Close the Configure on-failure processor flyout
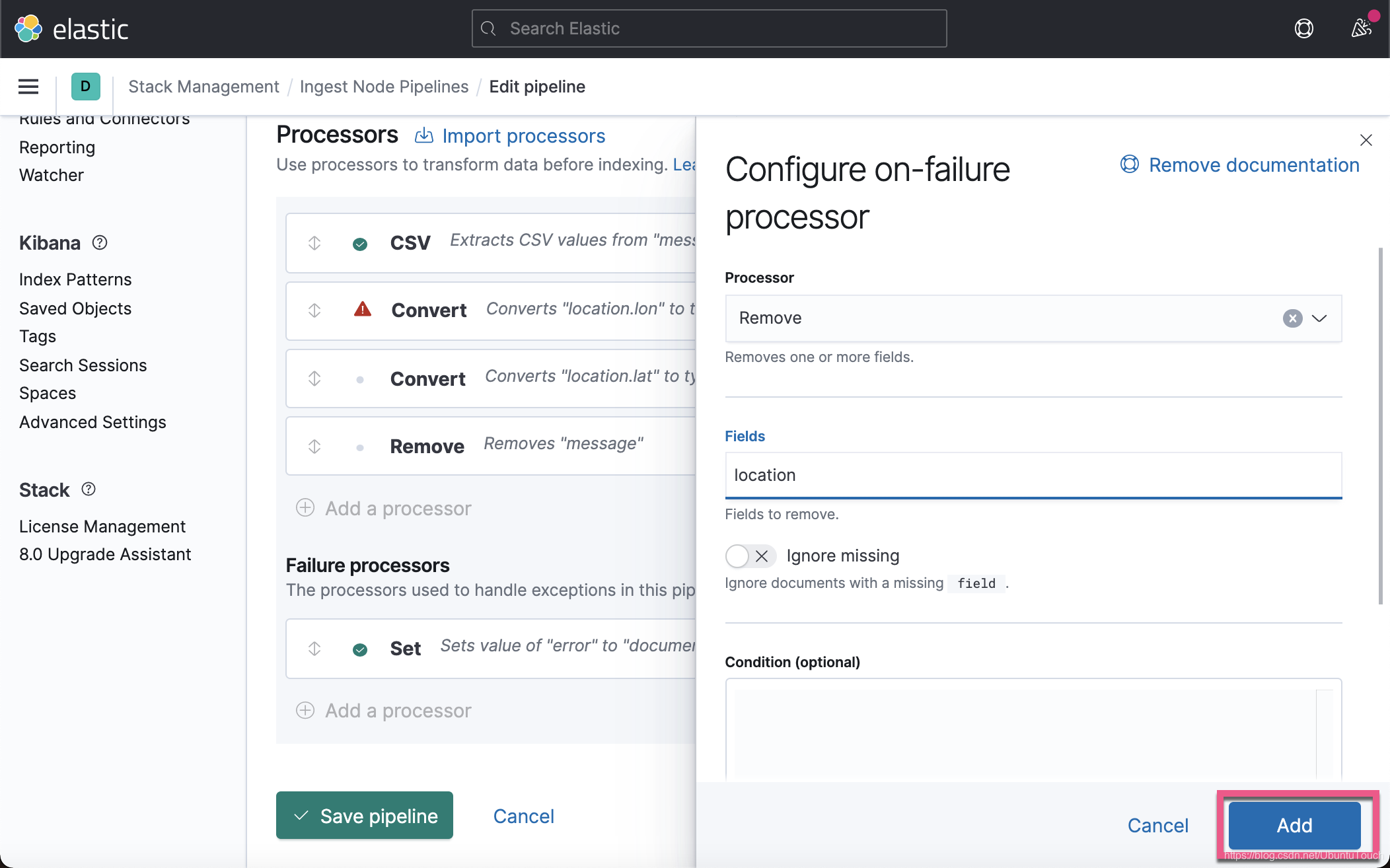The image size is (1390, 868). click(1365, 140)
